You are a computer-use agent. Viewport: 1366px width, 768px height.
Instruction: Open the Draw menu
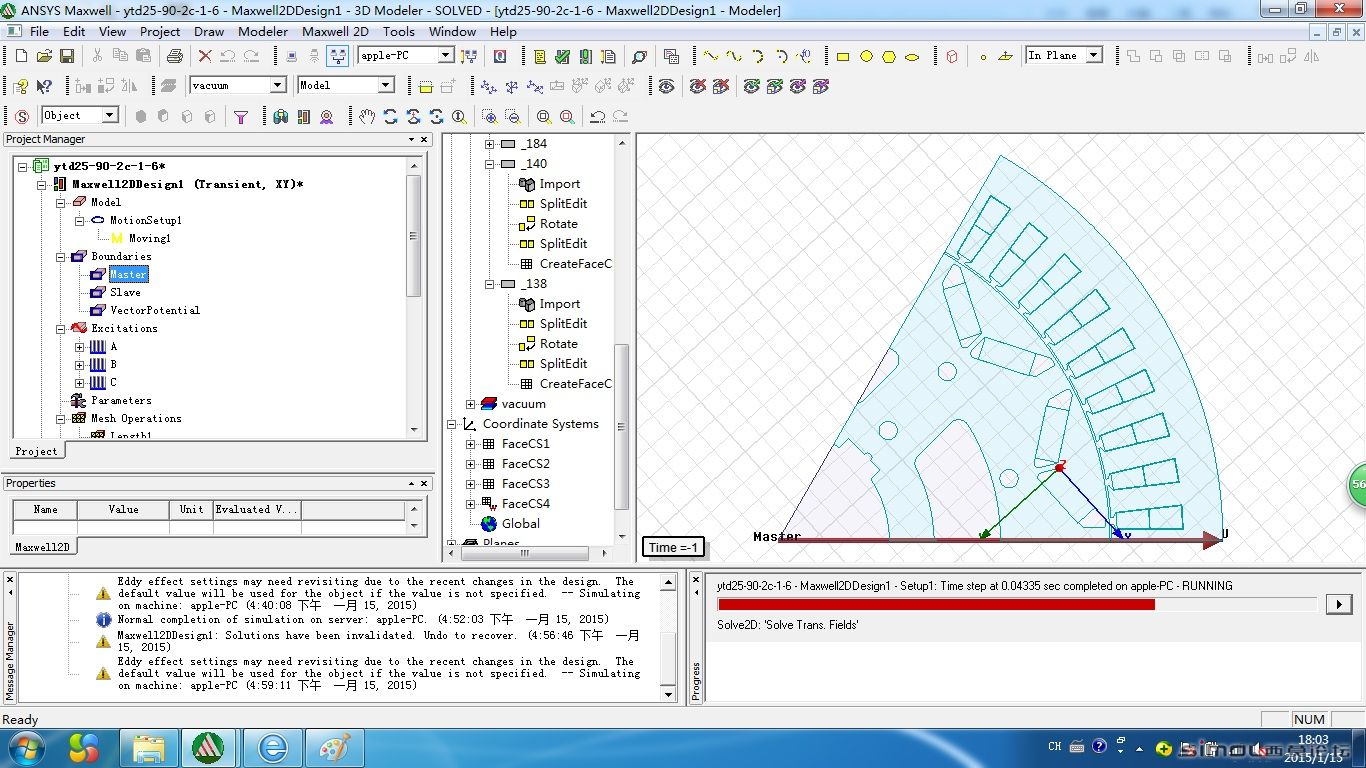209,31
